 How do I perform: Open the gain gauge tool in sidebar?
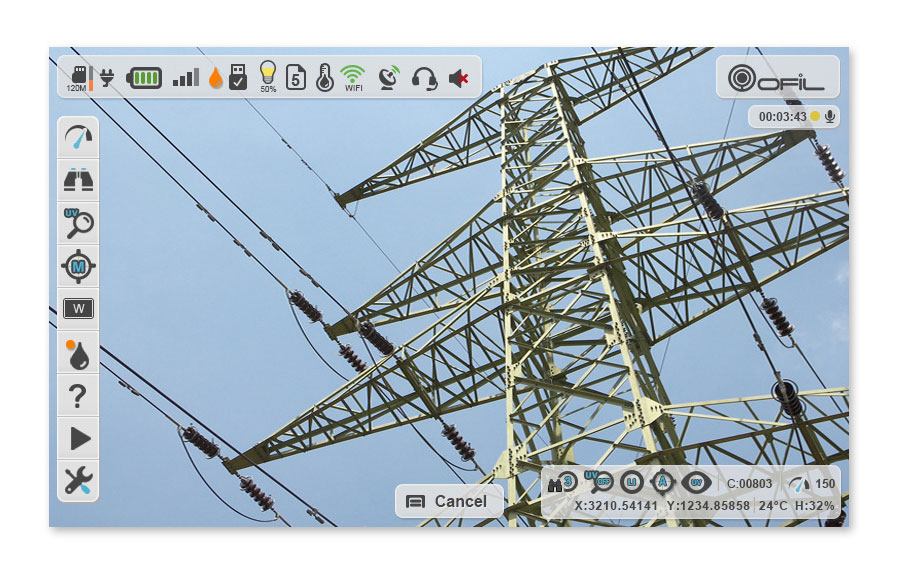[78, 137]
